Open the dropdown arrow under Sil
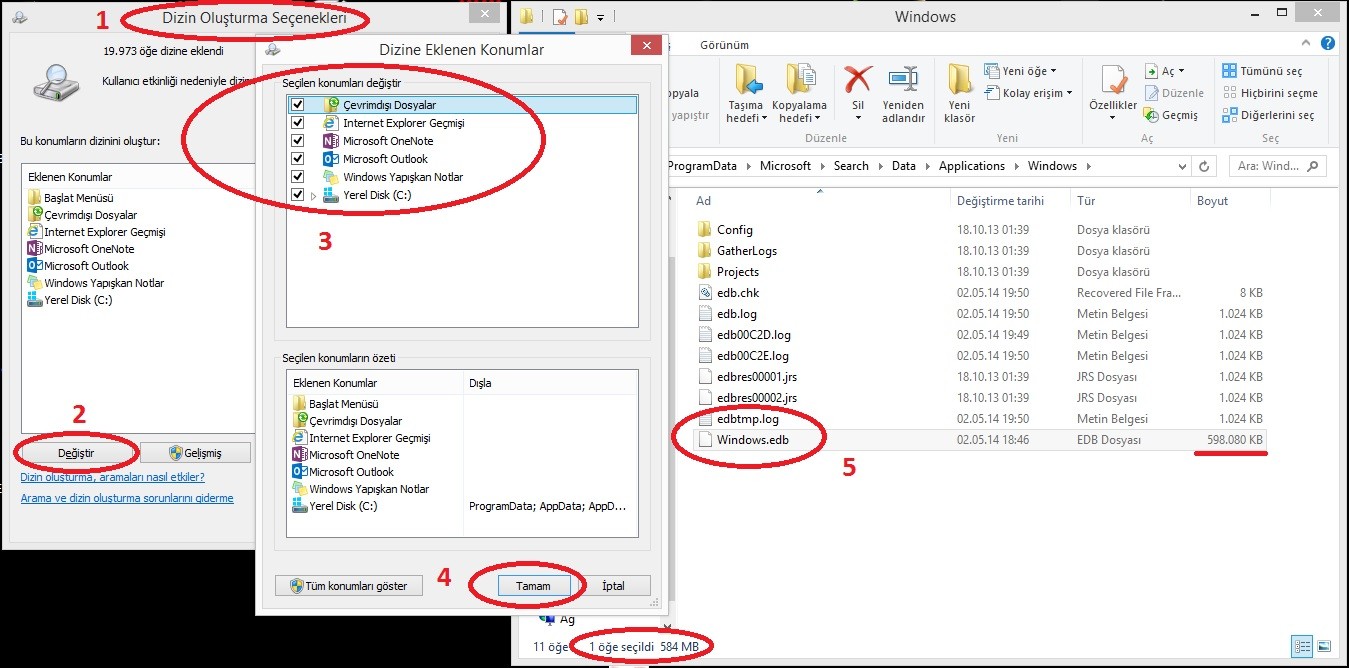 point(857,118)
